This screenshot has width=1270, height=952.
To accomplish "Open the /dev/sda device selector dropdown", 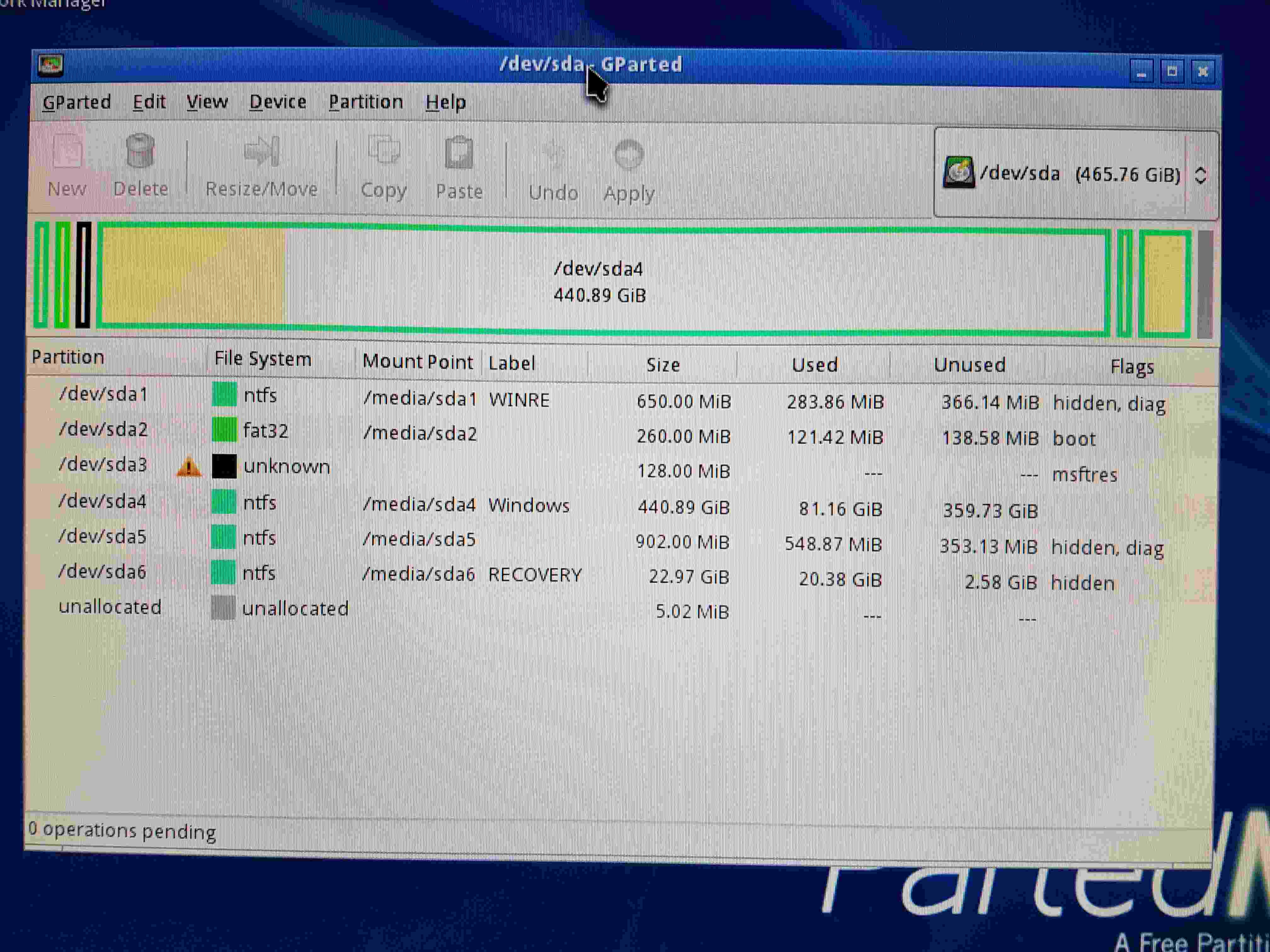I will pos(1074,174).
